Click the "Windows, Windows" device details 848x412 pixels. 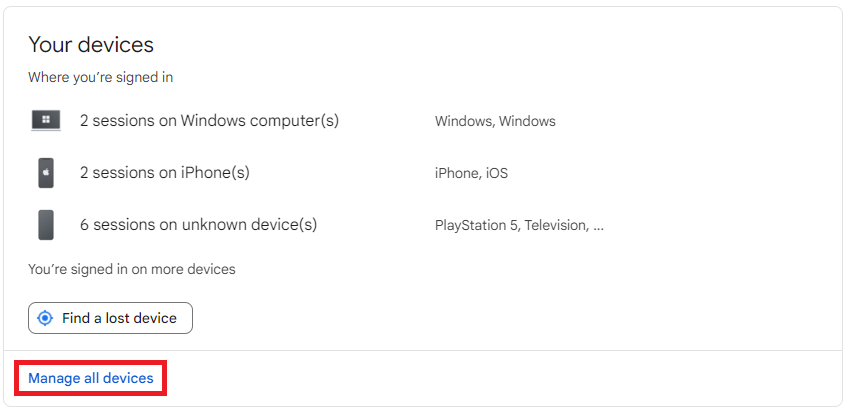click(495, 121)
